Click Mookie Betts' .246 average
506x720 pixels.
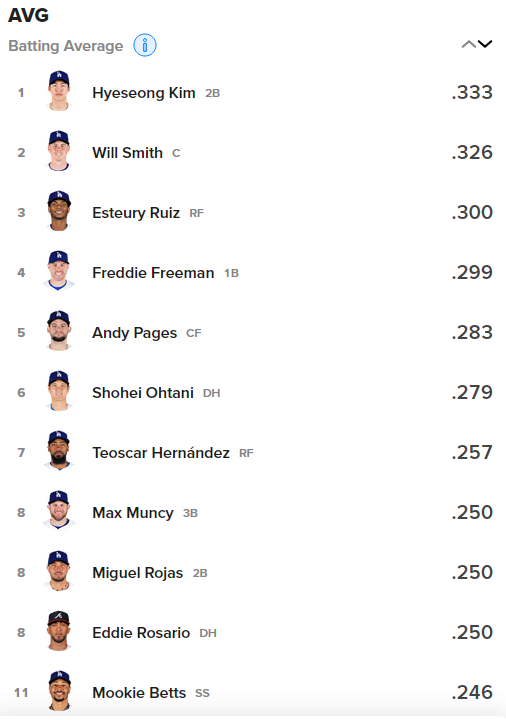point(472,692)
